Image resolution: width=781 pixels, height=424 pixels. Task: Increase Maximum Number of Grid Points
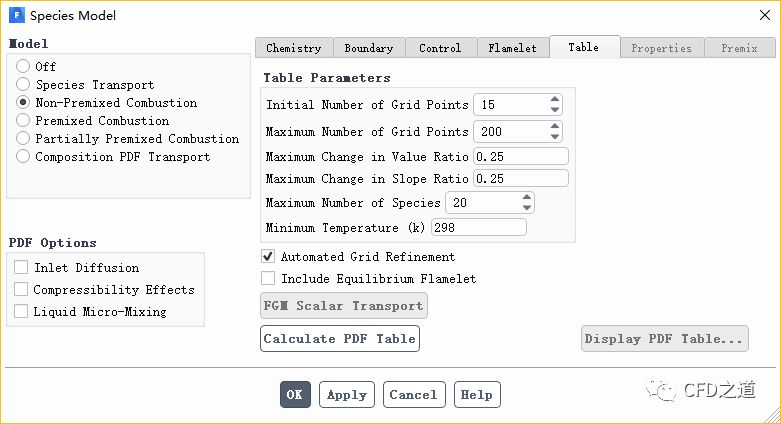tap(554, 126)
